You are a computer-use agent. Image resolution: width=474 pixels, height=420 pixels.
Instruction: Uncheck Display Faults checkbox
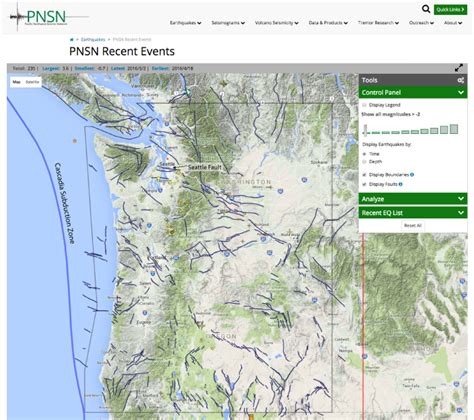coord(364,184)
